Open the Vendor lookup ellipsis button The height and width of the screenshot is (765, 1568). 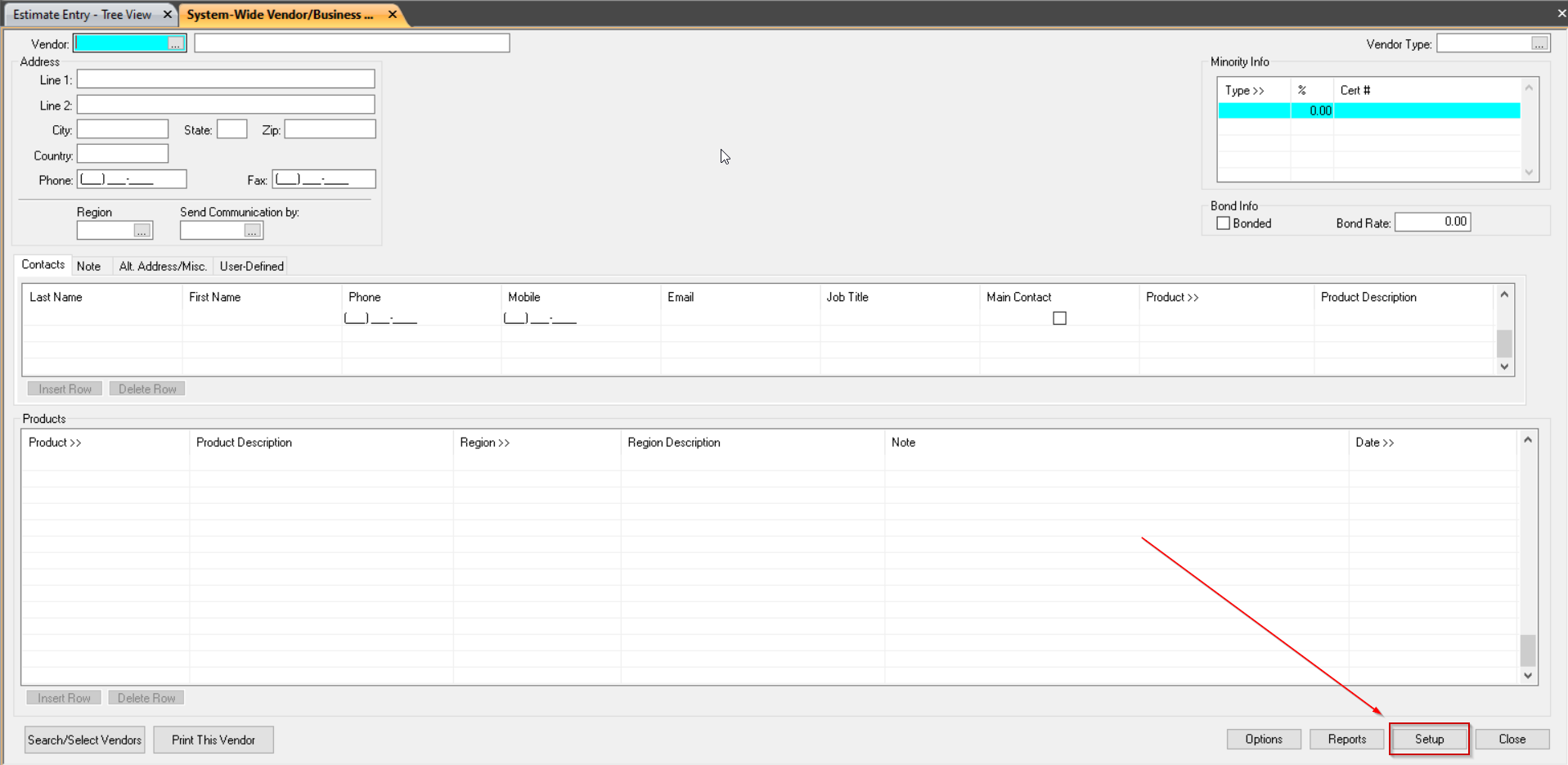click(176, 43)
